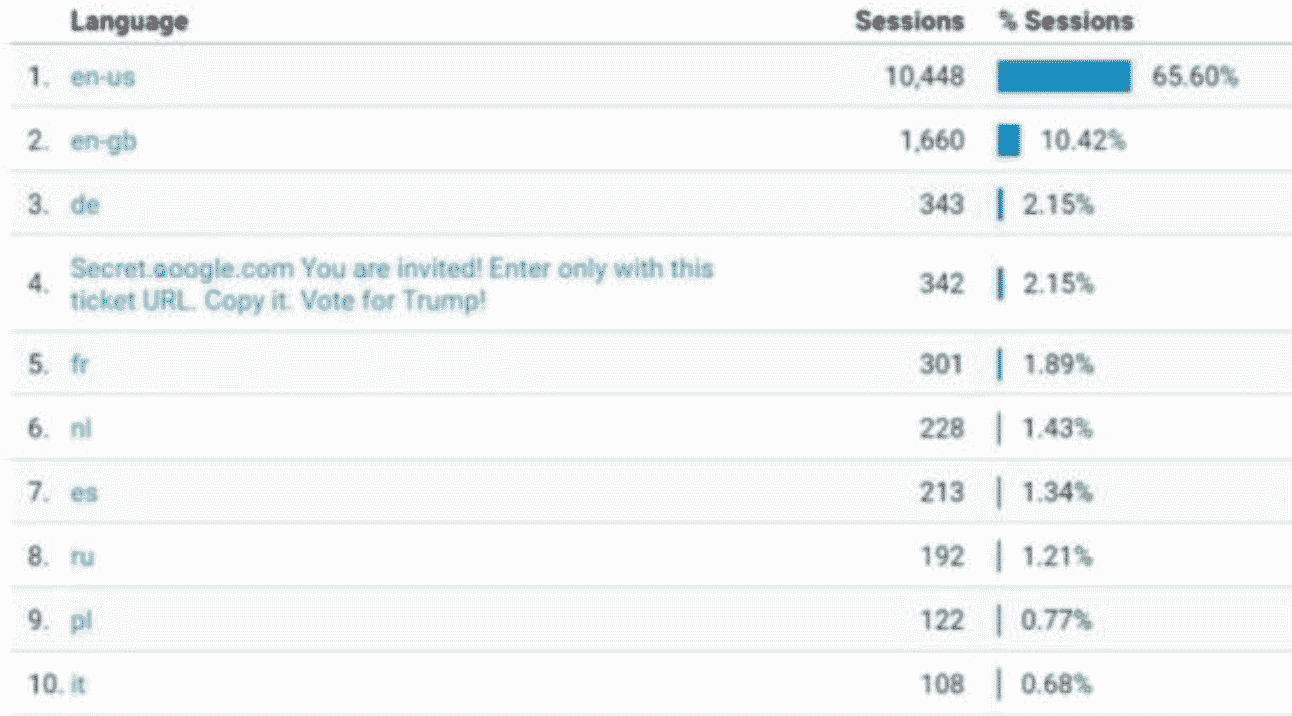Click the Secret.google.com spam language link
Screen dimensions: 1292x716
click(x=391, y=284)
